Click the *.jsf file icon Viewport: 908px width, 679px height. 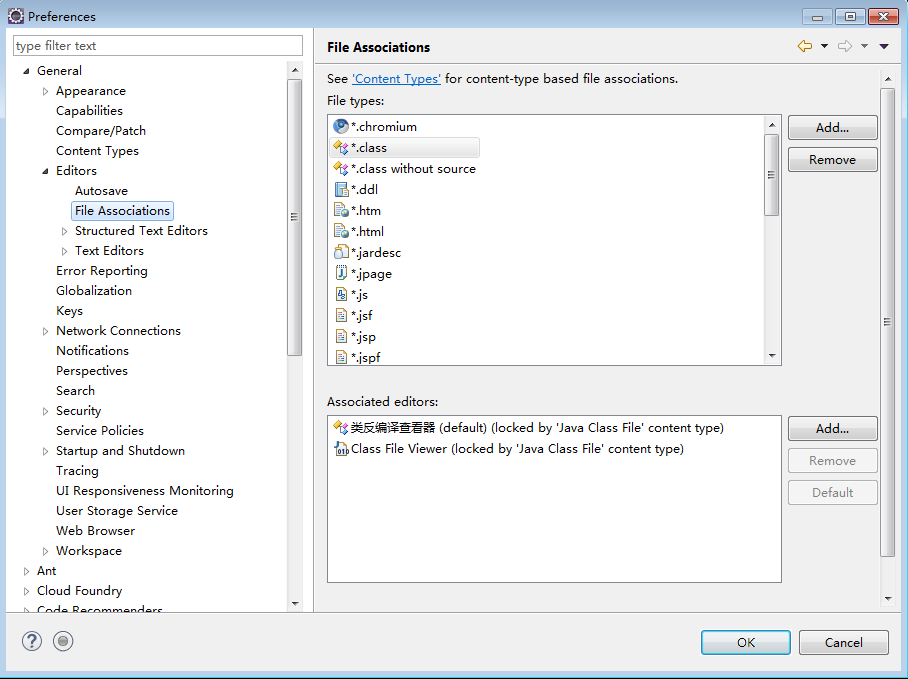click(x=341, y=315)
